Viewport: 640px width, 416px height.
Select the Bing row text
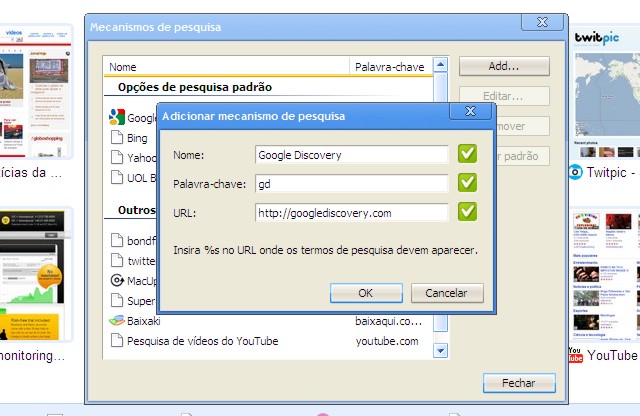click(x=137, y=138)
